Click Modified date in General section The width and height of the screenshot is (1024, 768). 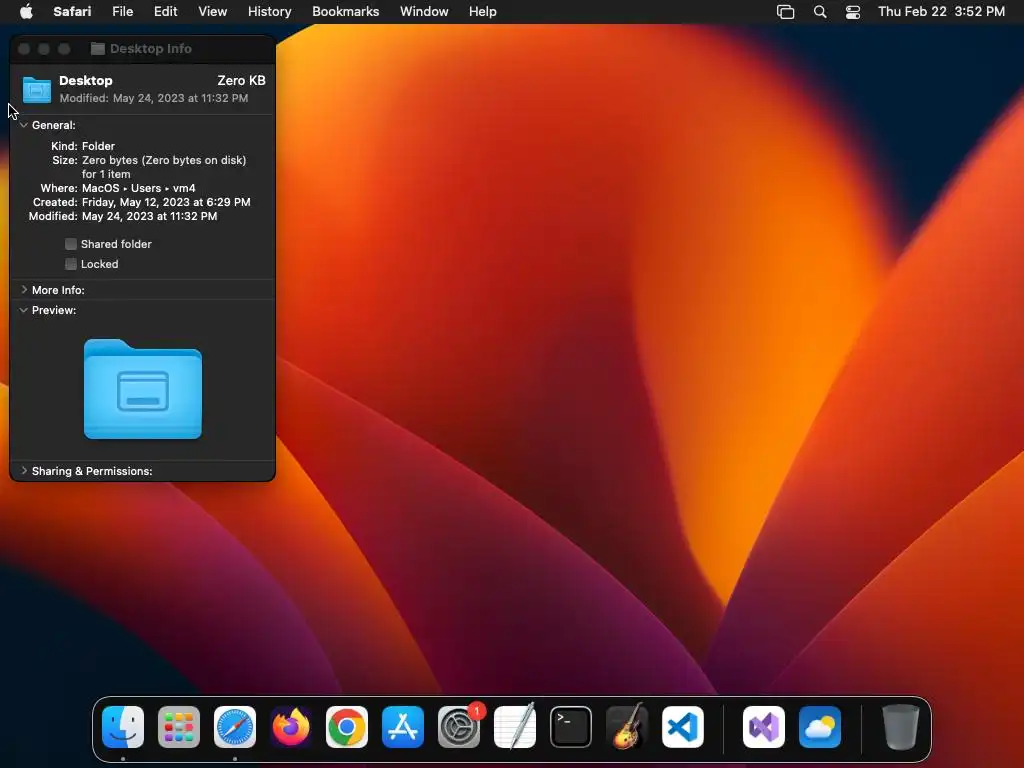tap(150, 216)
